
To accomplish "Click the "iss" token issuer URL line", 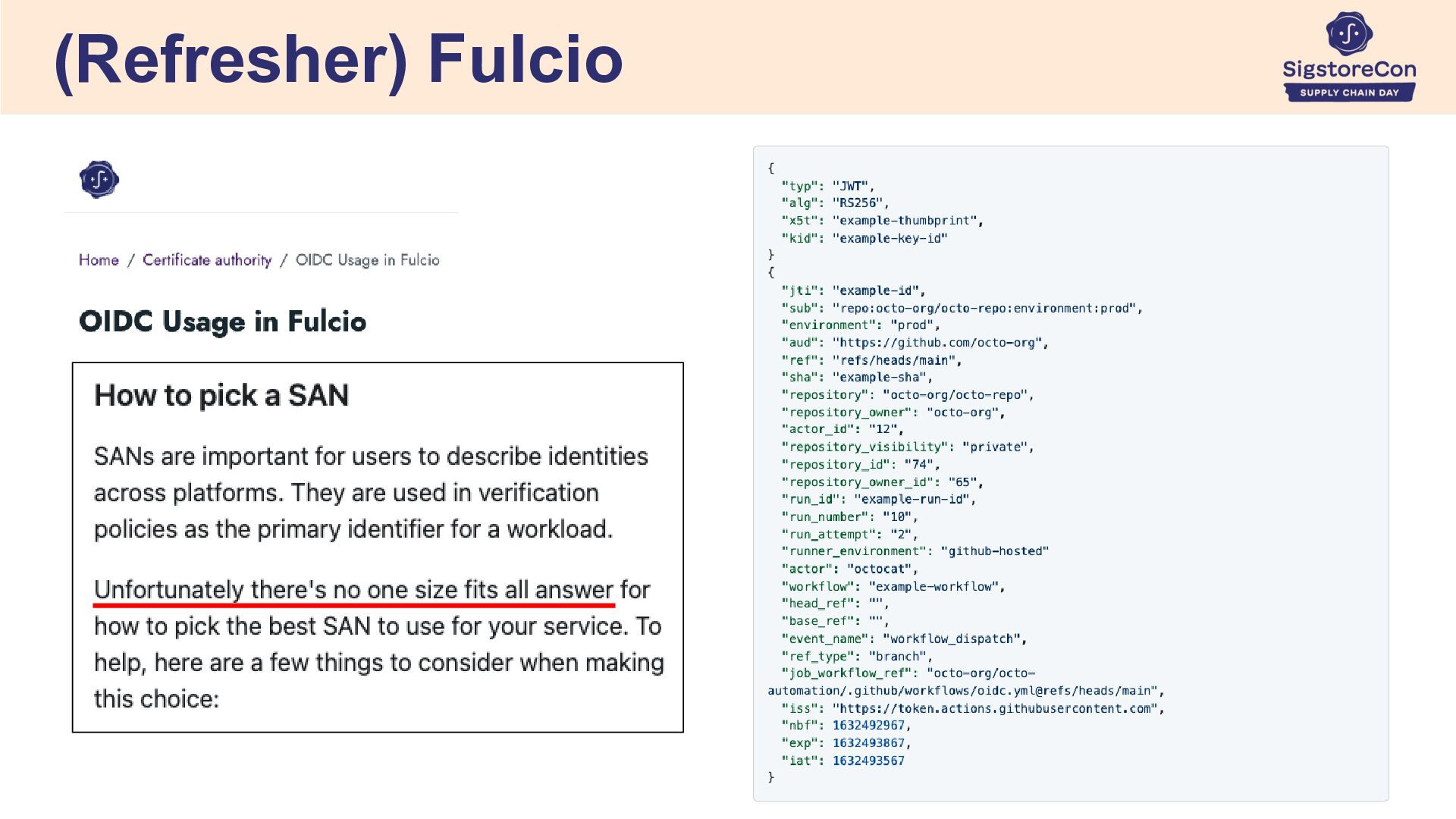I will (x=973, y=708).
